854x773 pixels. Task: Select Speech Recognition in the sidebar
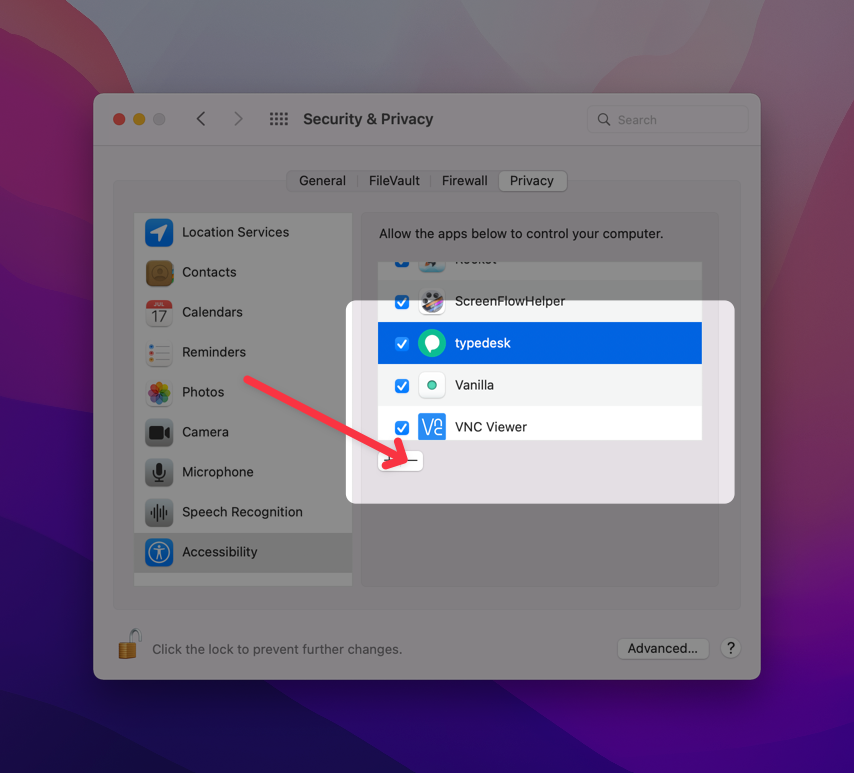[160, 512]
